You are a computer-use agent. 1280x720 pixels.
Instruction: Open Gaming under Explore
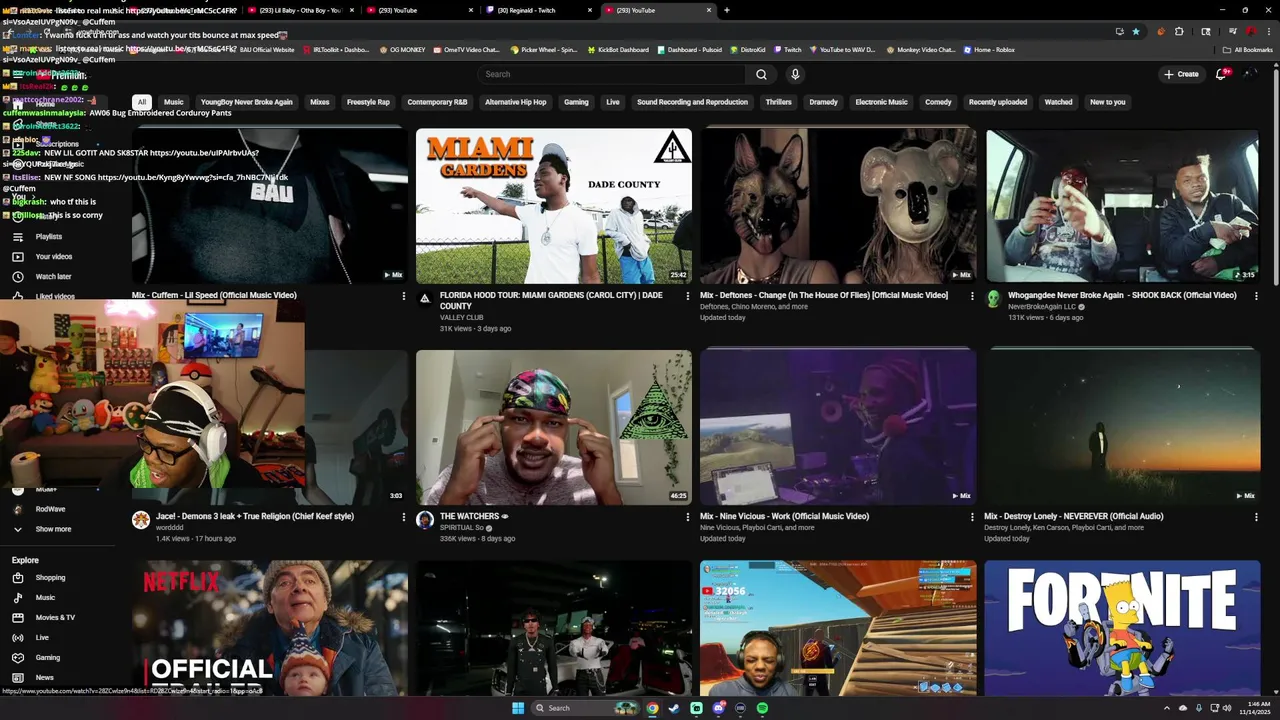pyautogui.click(x=48, y=658)
